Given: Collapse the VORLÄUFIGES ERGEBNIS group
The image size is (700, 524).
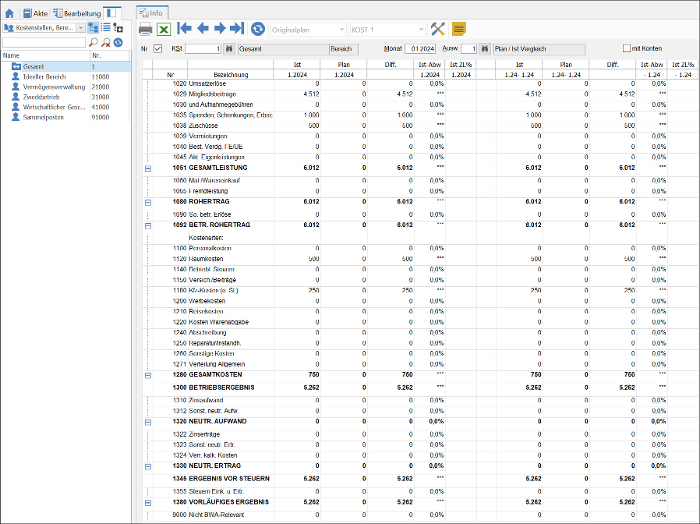Looking at the screenshot, I should click(x=148, y=503).
